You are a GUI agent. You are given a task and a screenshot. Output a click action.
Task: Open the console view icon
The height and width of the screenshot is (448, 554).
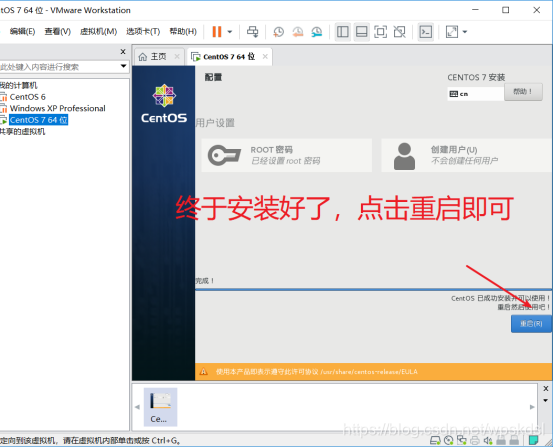pos(425,32)
